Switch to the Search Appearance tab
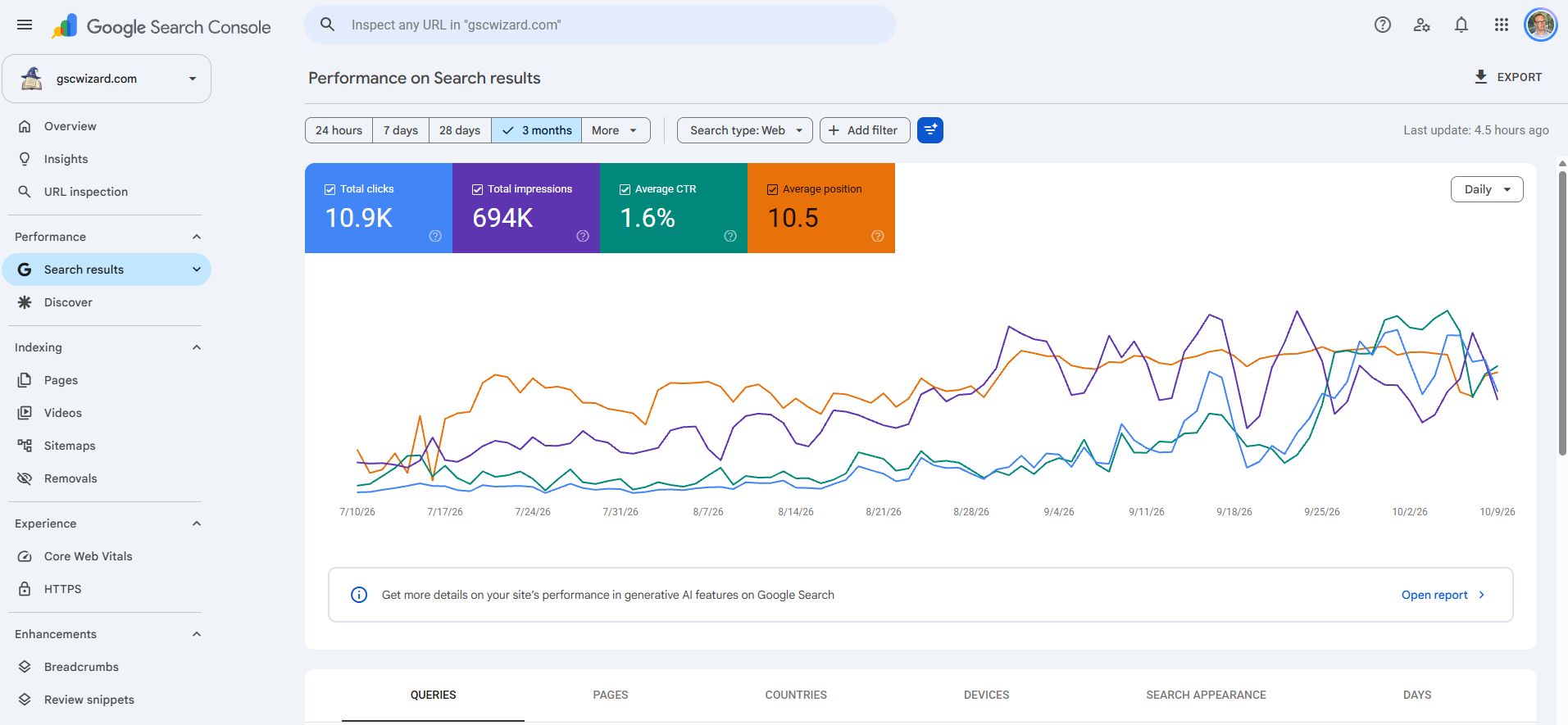 pyautogui.click(x=1206, y=695)
